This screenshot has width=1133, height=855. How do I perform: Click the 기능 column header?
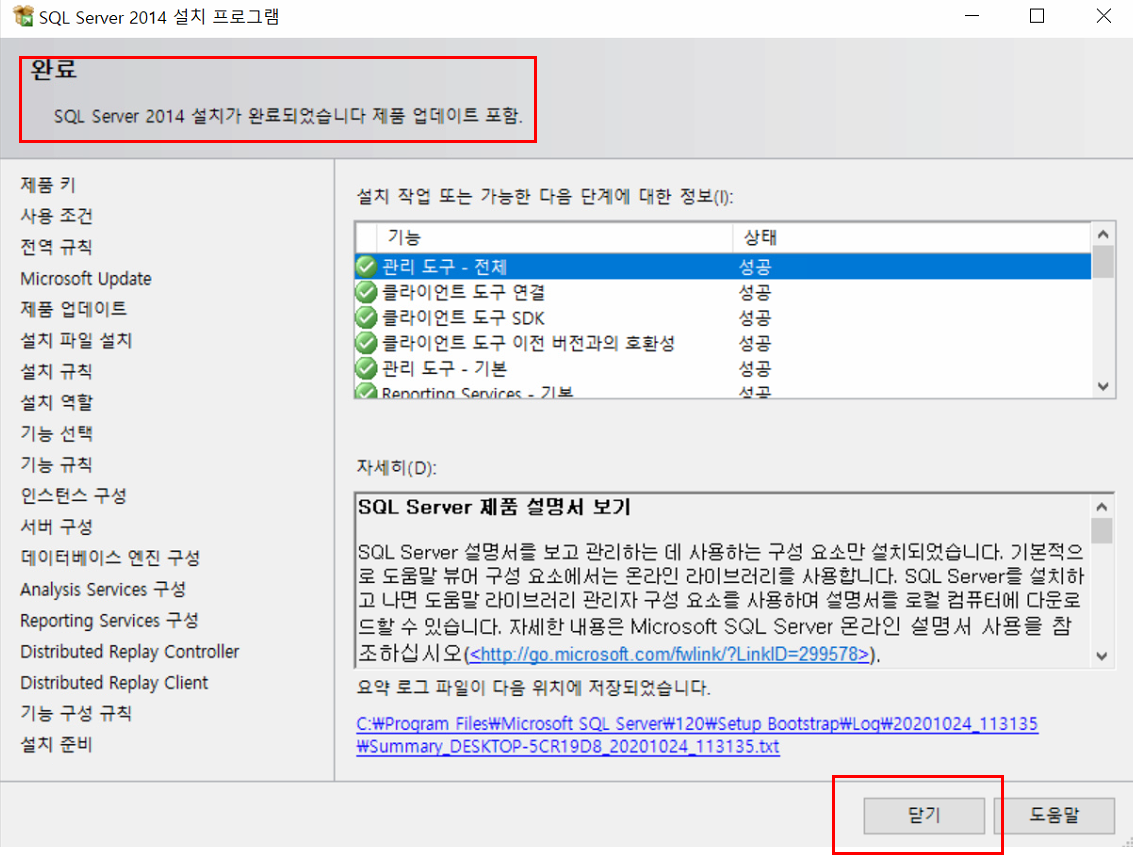tap(554, 237)
